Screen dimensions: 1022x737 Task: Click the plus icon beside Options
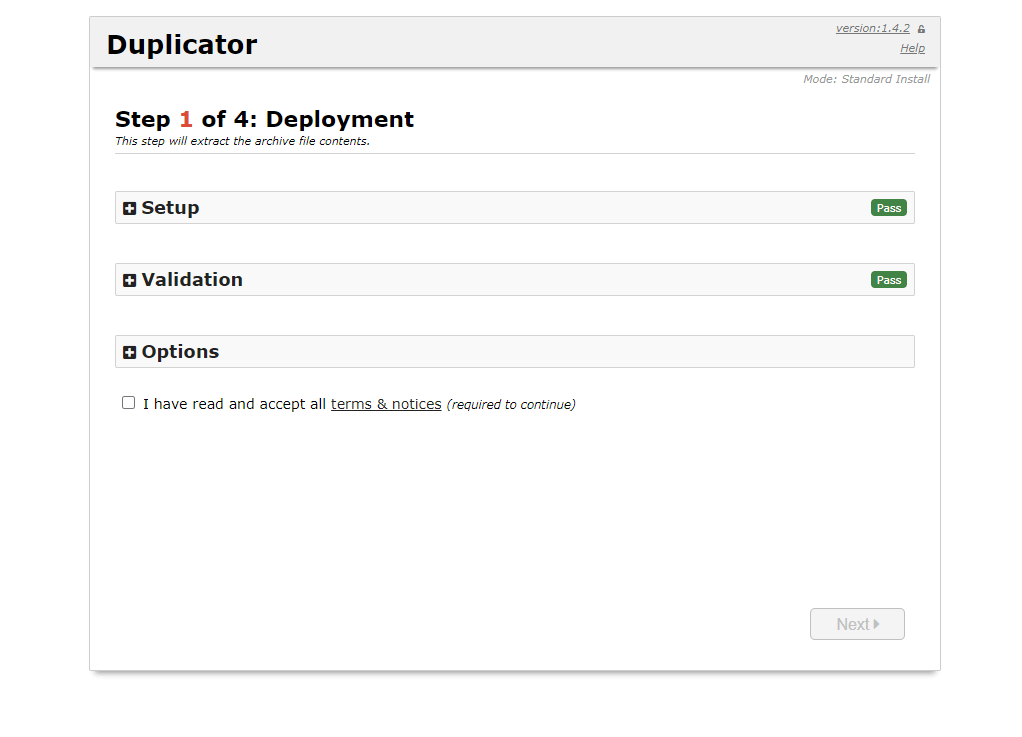(129, 353)
